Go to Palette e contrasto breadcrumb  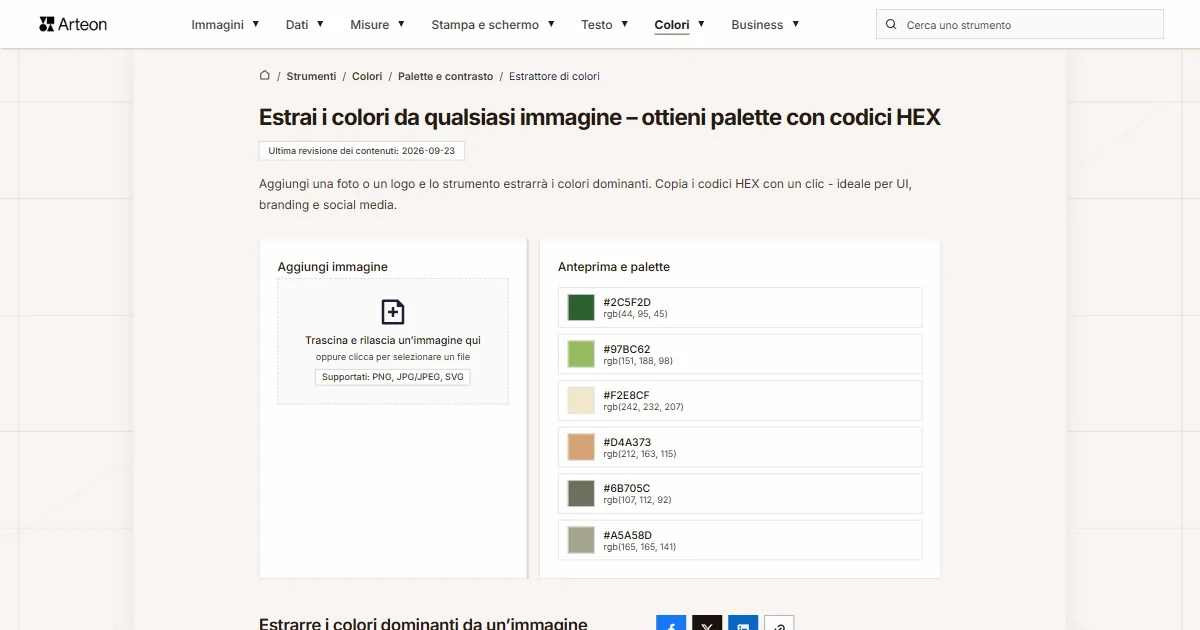445,76
